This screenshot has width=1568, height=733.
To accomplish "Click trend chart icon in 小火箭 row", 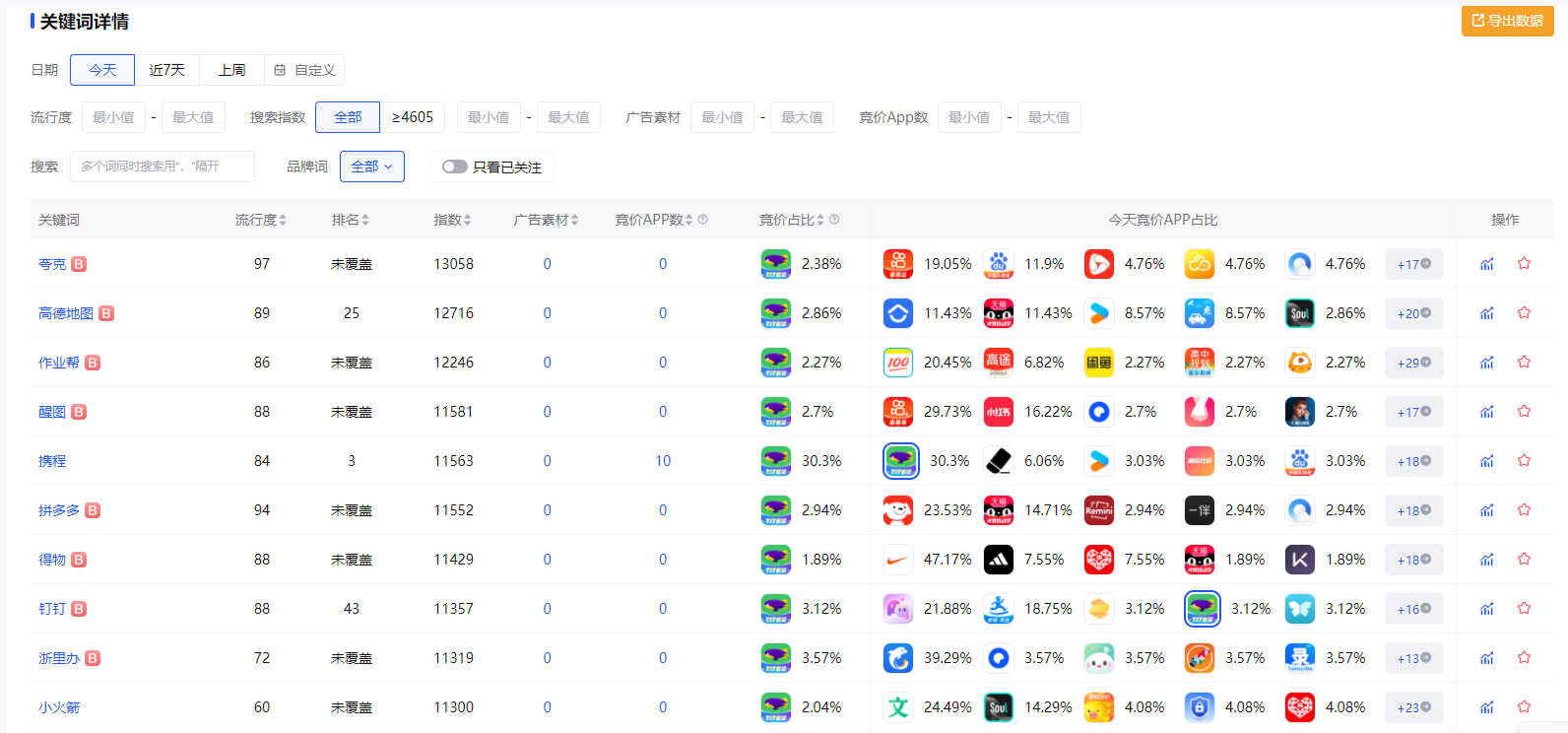I will coord(1486,707).
